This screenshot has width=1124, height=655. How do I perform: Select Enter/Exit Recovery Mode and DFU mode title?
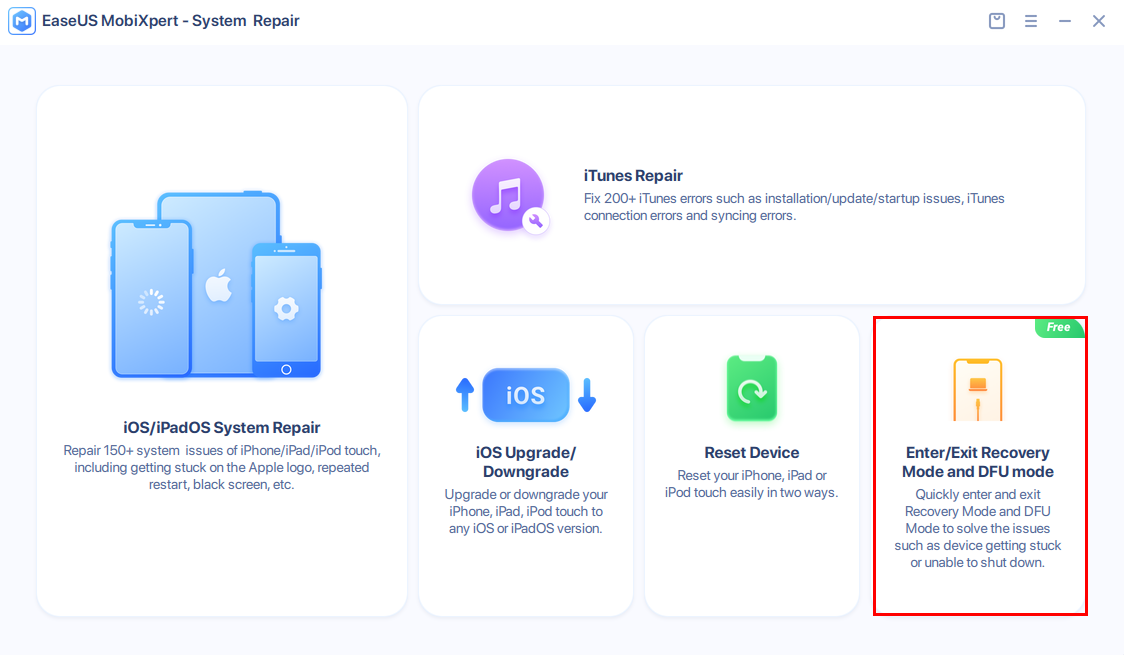click(x=978, y=462)
